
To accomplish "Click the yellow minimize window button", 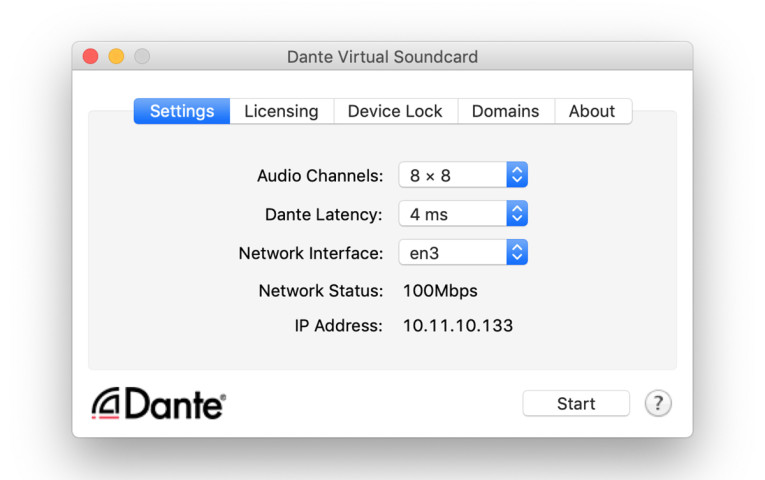I will tap(116, 56).
